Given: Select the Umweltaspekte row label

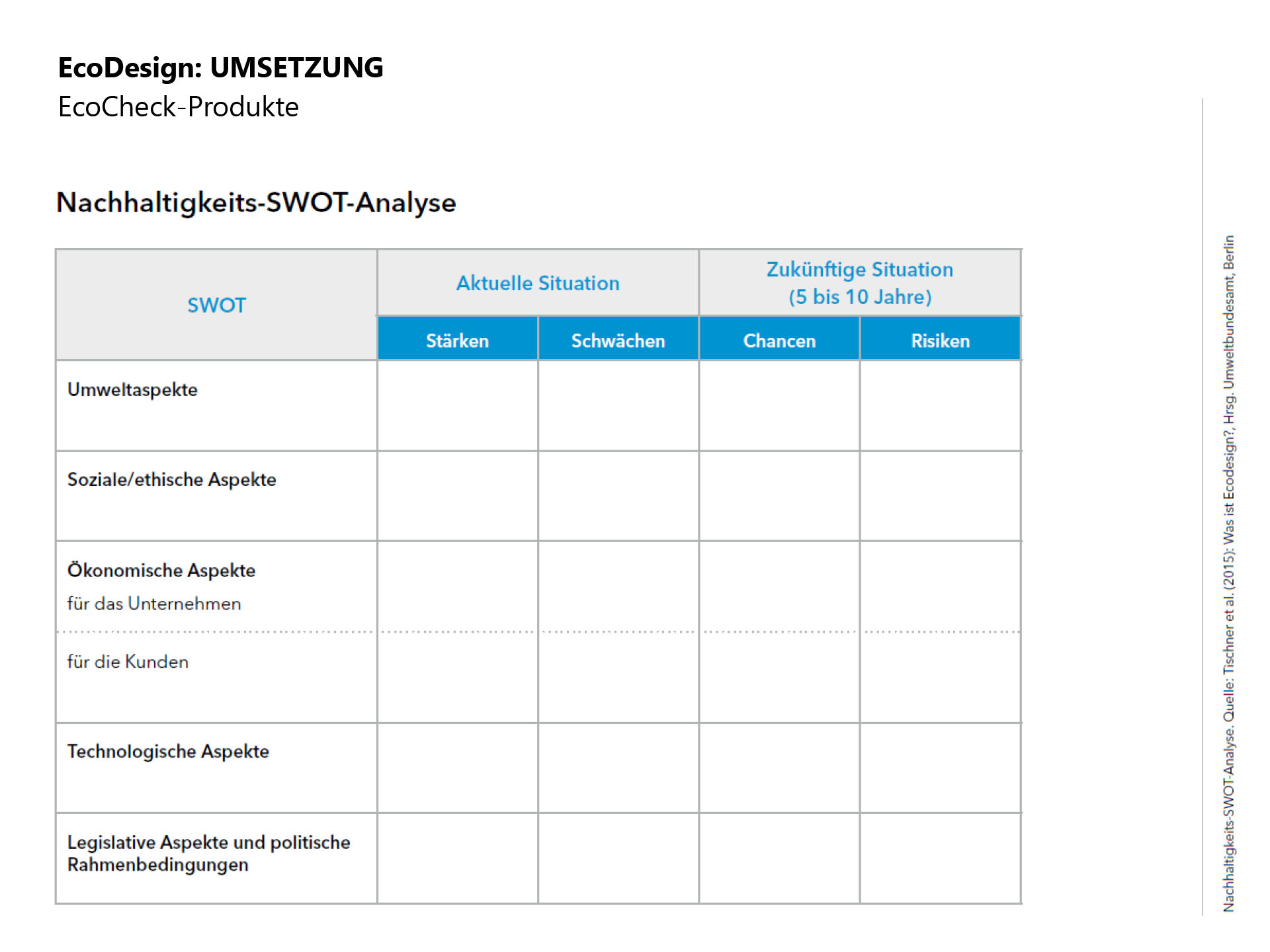Looking at the screenshot, I should pyautogui.click(x=132, y=389).
